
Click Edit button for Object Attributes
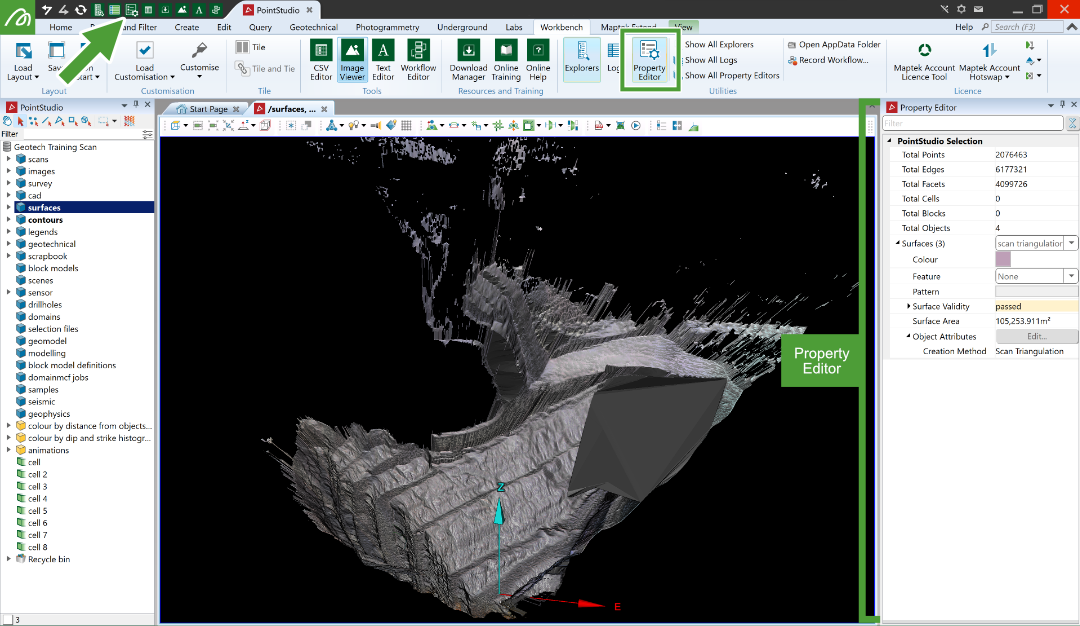click(1036, 337)
